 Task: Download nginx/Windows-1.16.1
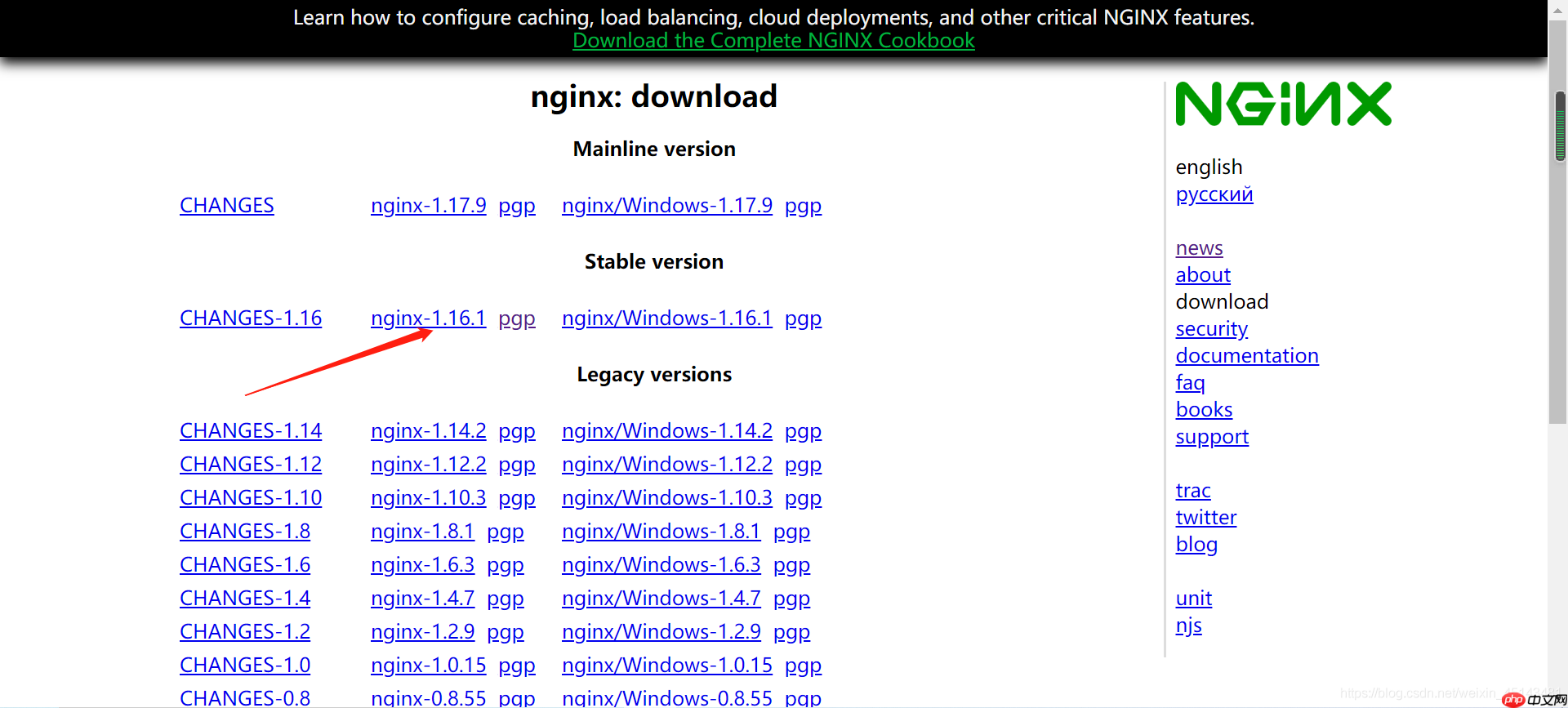(x=667, y=318)
